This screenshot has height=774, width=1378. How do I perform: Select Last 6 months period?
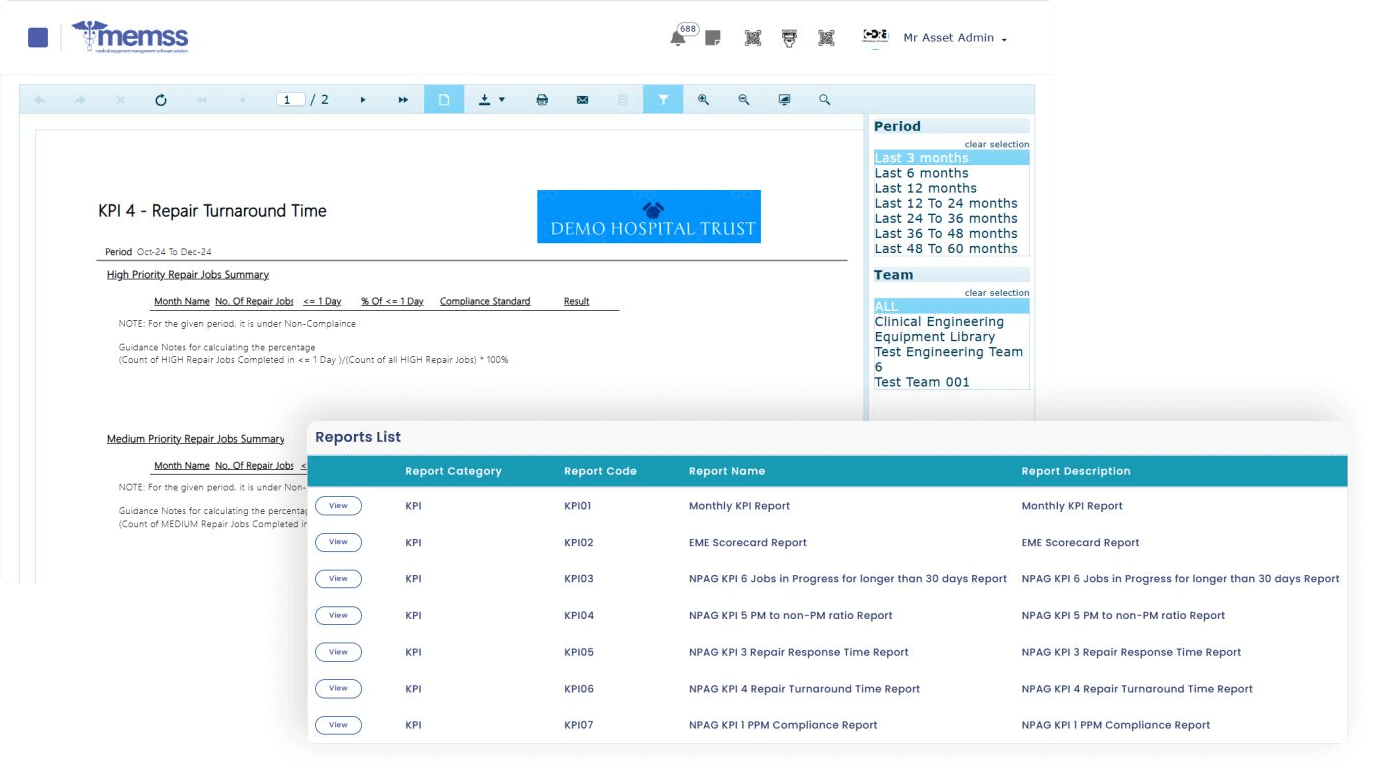[951, 173]
